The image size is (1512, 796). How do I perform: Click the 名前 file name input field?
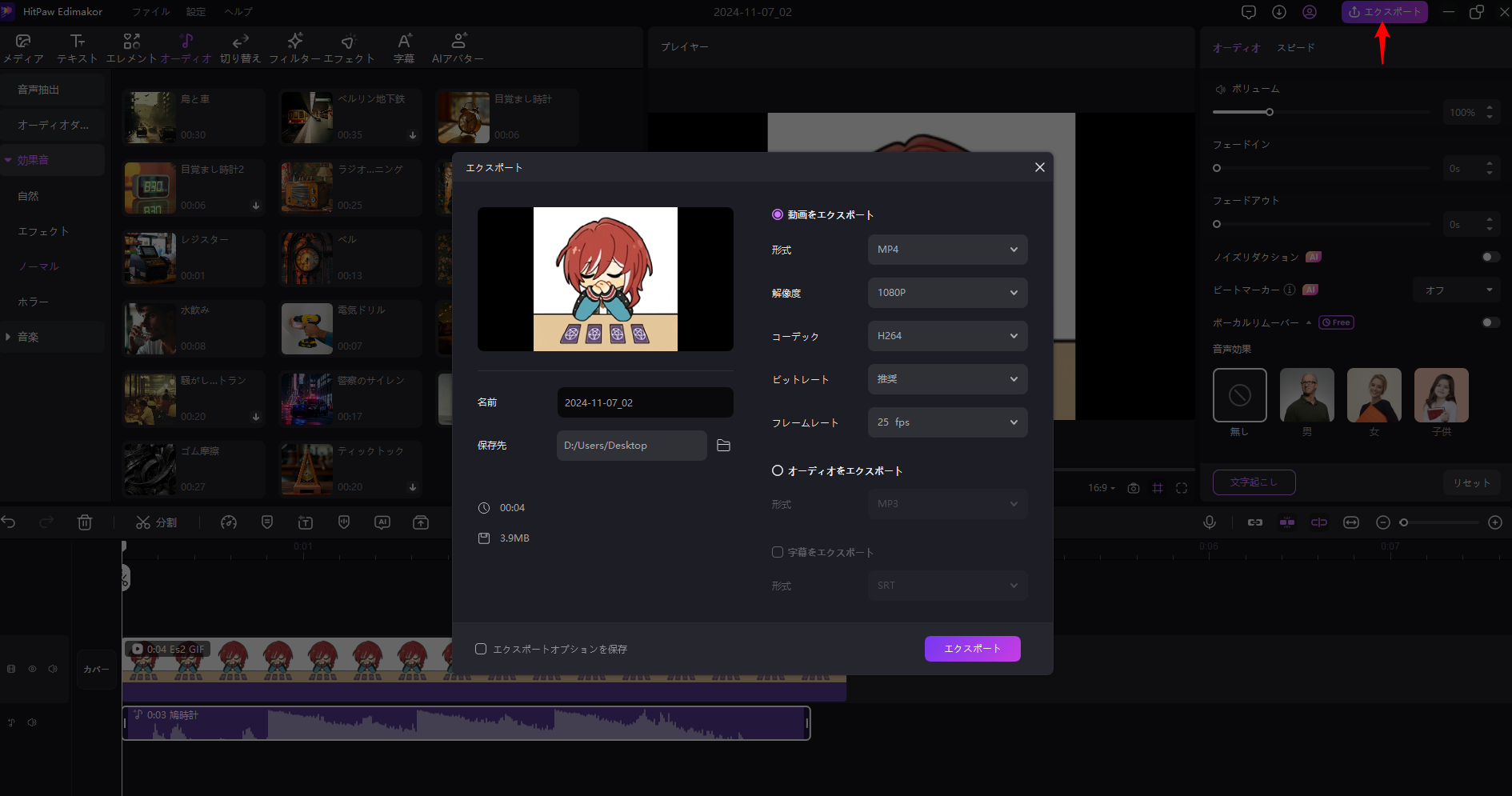tap(645, 402)
